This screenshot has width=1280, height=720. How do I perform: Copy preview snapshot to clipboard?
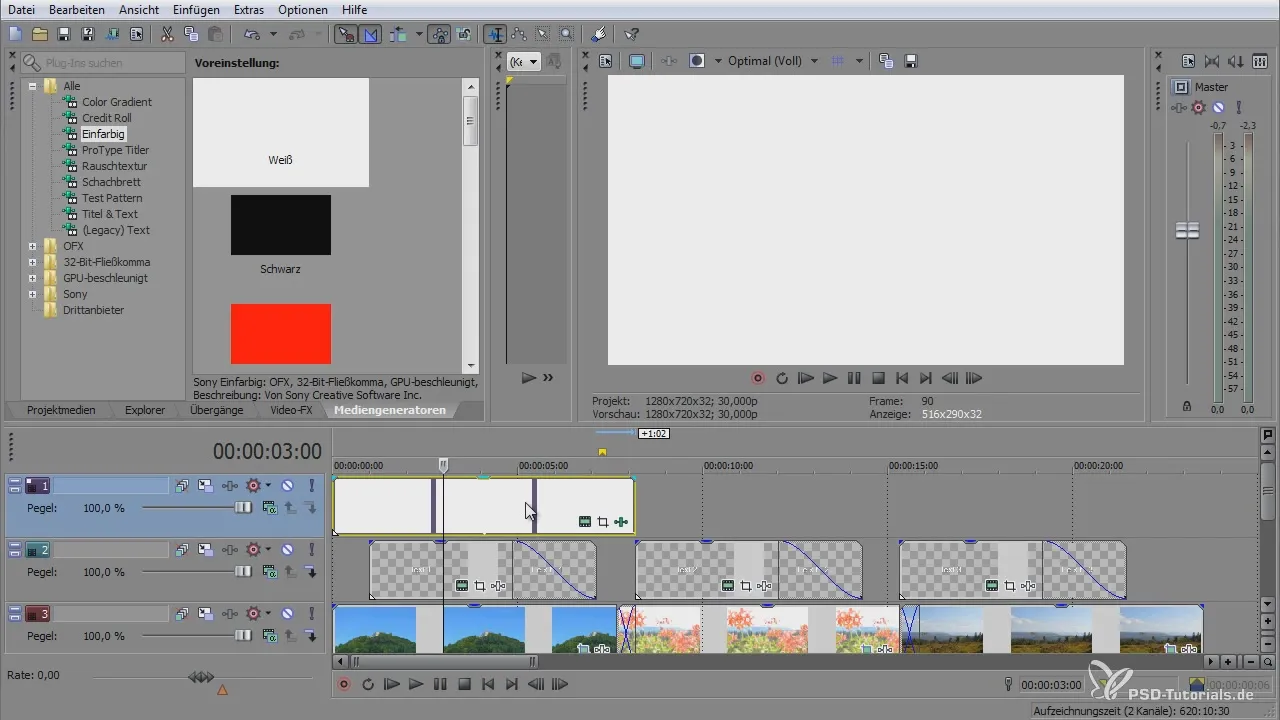click(886, 61)
